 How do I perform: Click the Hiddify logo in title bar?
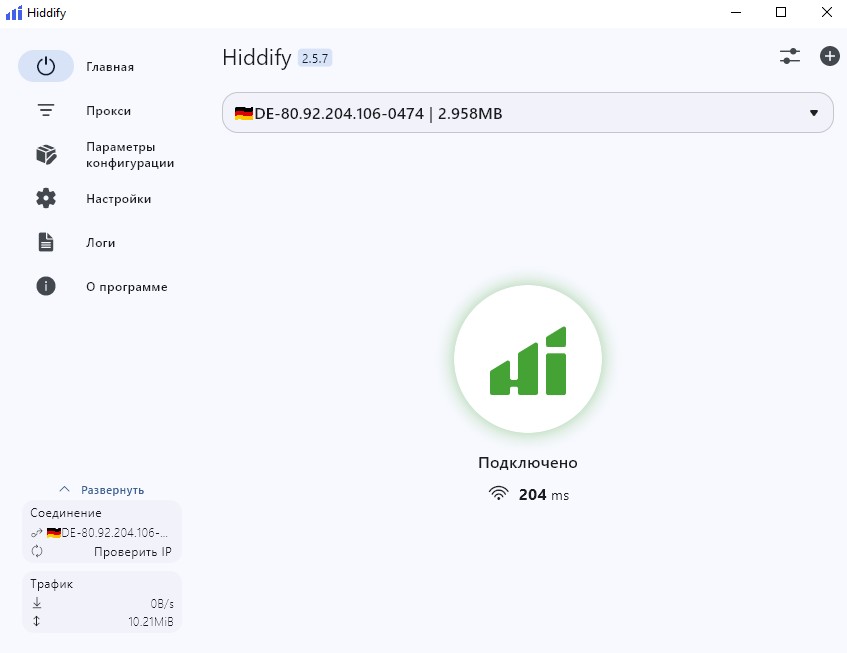tap(14, 12)
